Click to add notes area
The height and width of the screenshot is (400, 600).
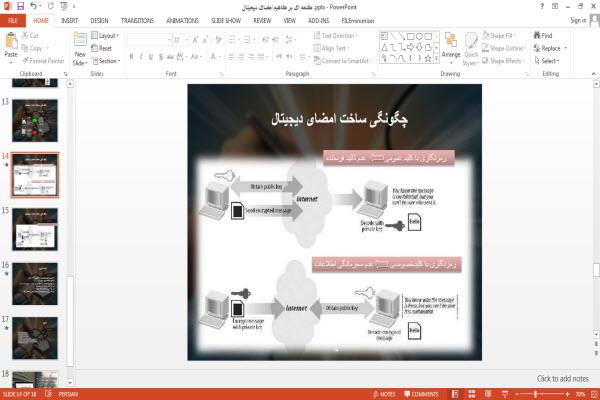[x=562, y=379]
